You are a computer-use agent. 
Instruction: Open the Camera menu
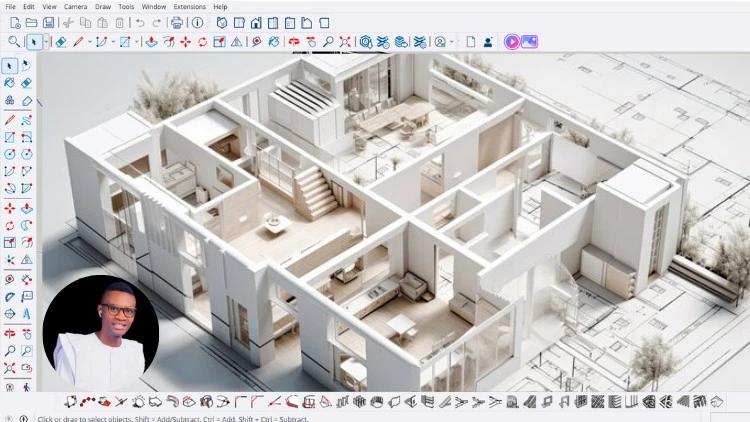[75, 7]
